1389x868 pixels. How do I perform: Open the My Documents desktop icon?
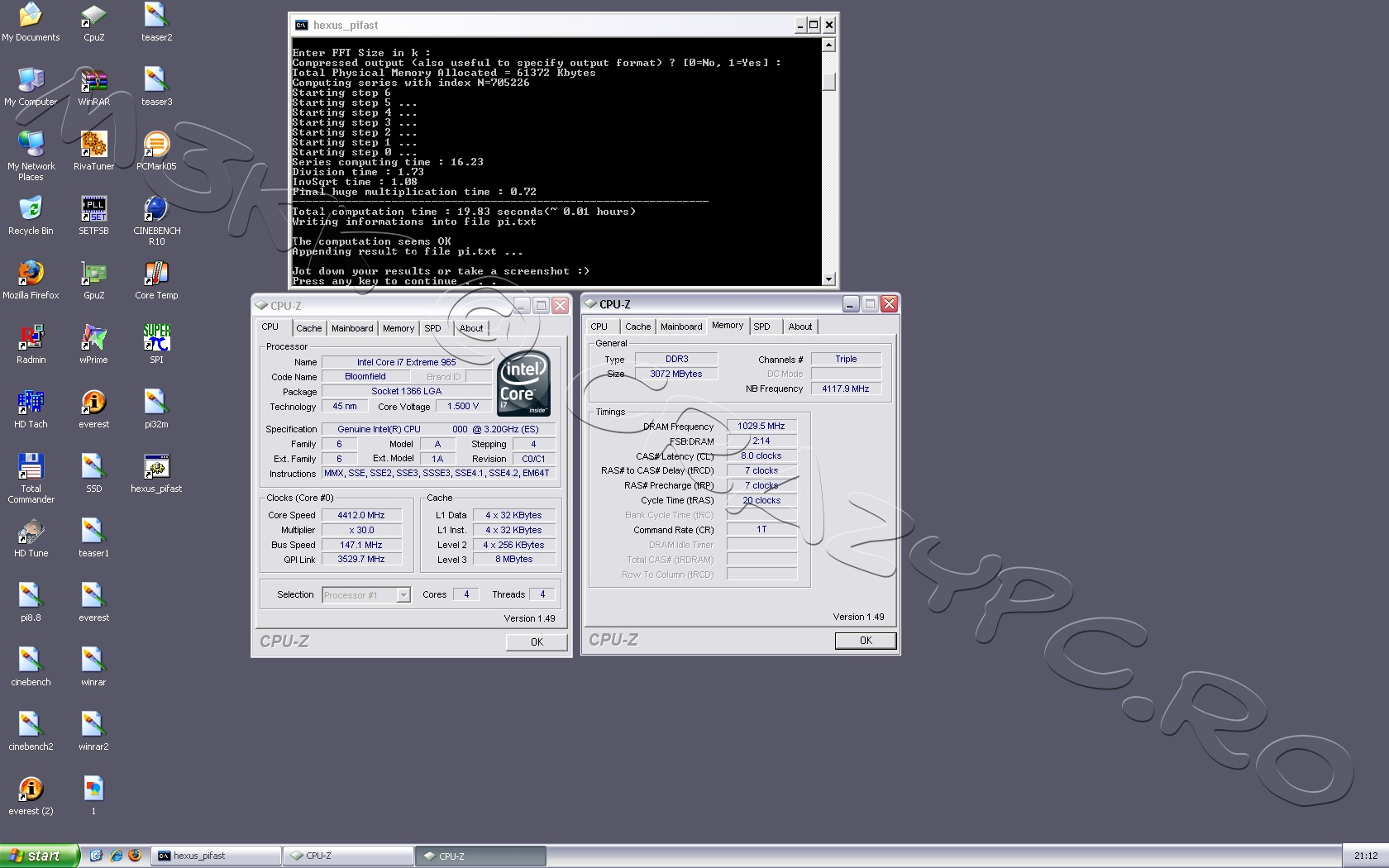coord(31,22)
